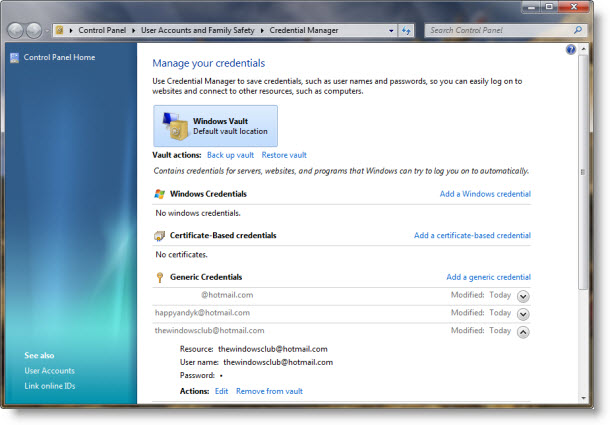Click Remove from vault link
Screen dimensions: 610x425
269,392
